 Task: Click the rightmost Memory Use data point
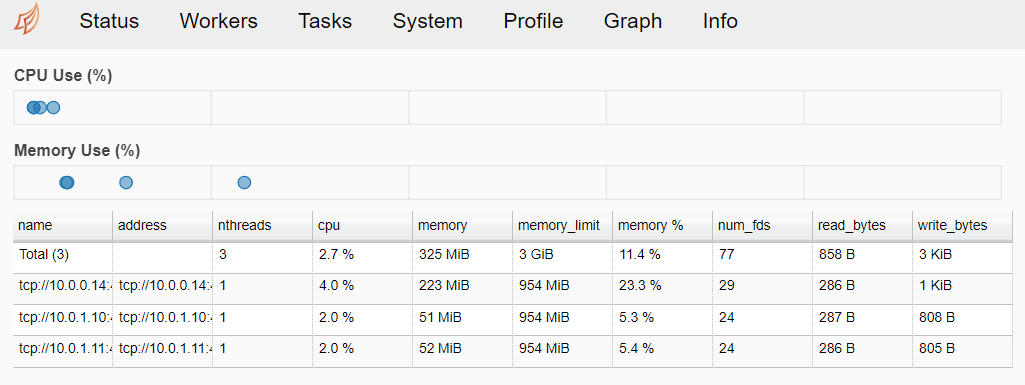(244, 182)
